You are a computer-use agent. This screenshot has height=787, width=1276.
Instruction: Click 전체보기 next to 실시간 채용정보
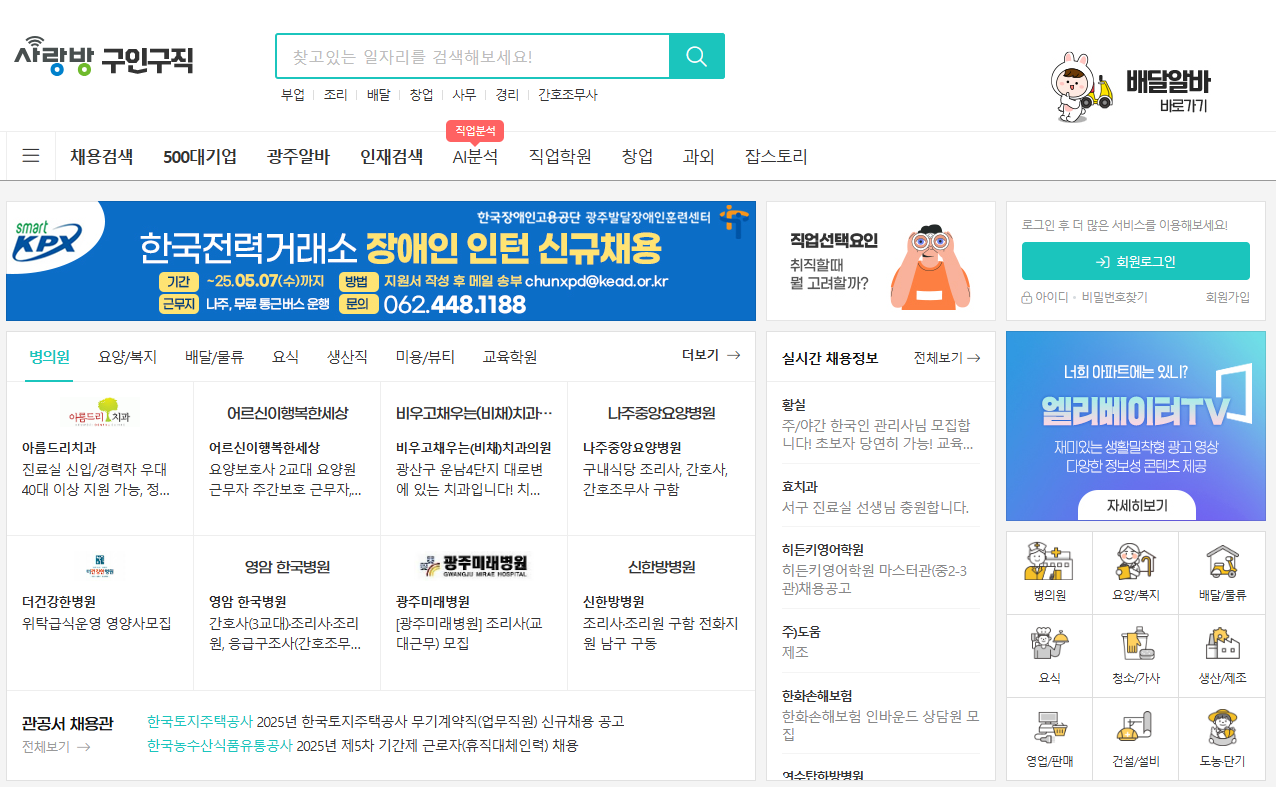tap(947, 357)
